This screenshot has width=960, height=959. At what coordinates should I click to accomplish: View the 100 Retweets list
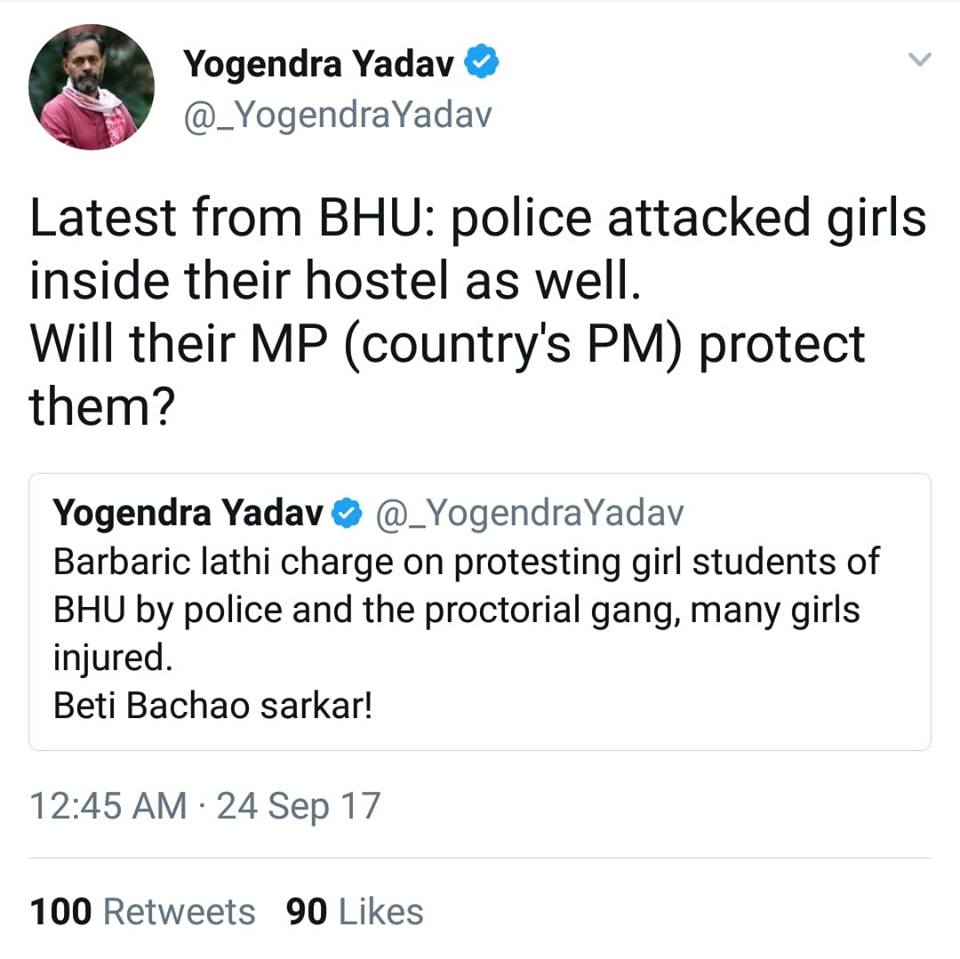tap(142, 911)
